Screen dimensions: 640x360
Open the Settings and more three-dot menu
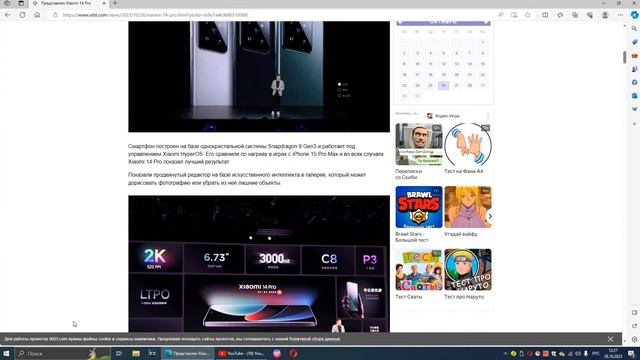tap(620, 15)
